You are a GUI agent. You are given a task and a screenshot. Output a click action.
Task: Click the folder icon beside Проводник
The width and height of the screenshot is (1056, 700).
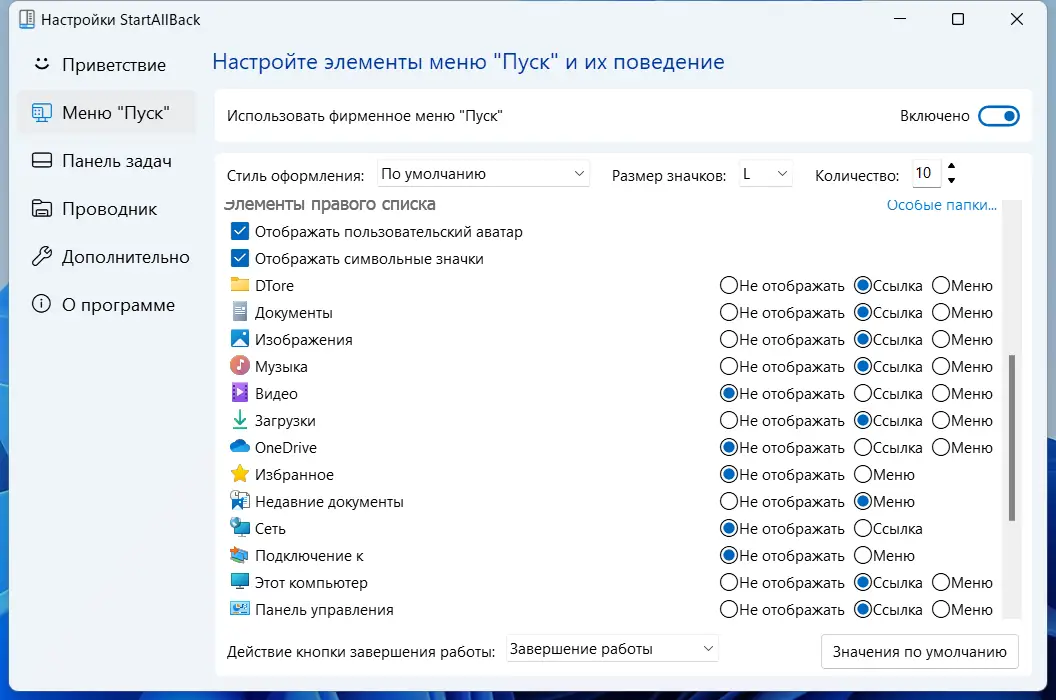[42, 209]
